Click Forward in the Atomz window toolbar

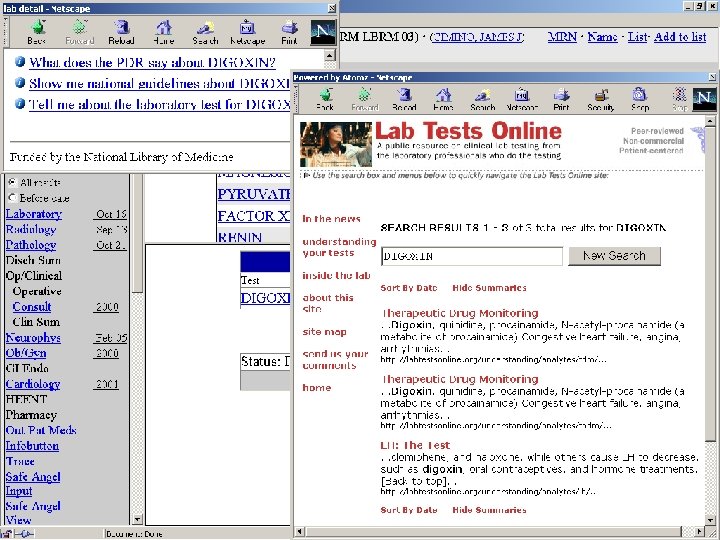click(x=365, y=99)
